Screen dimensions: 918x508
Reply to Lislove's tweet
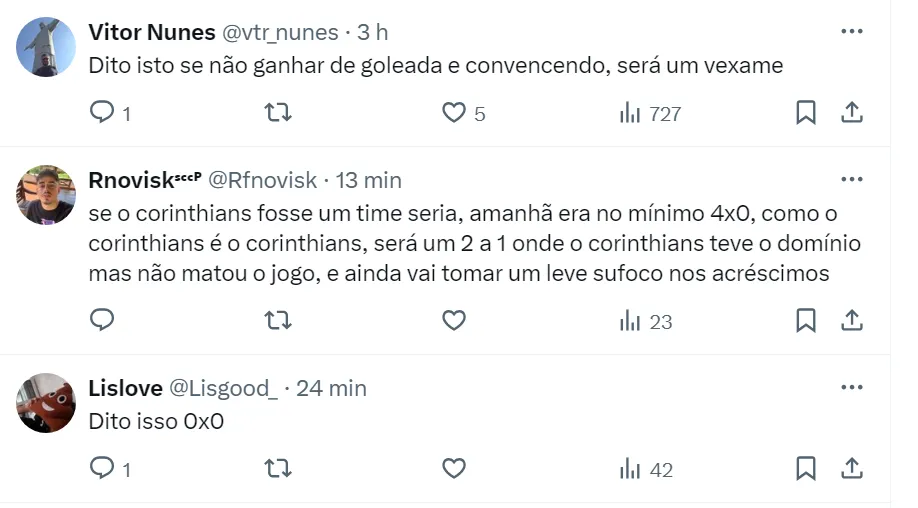click(x=102, y=468)
